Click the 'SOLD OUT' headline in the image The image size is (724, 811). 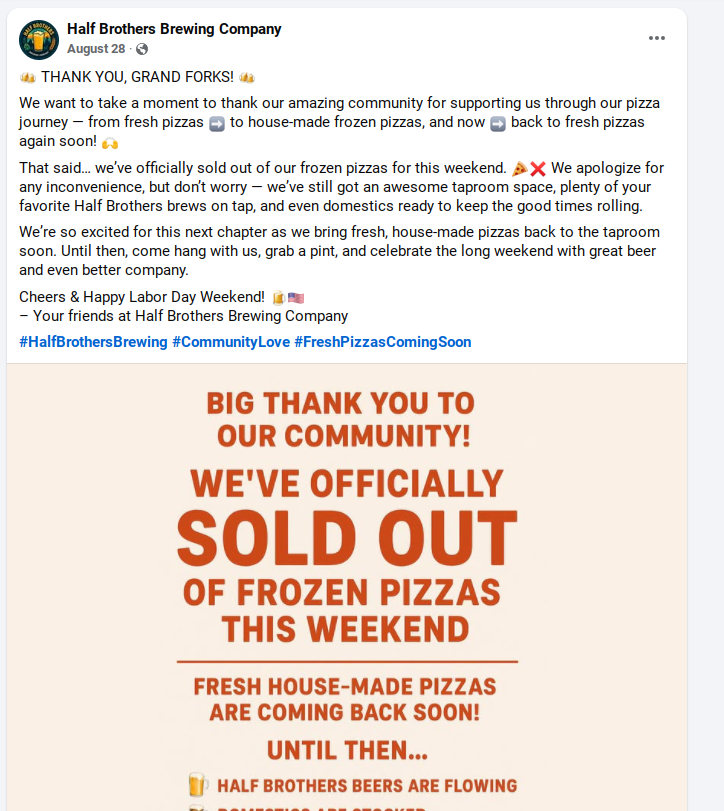[347, 538]
